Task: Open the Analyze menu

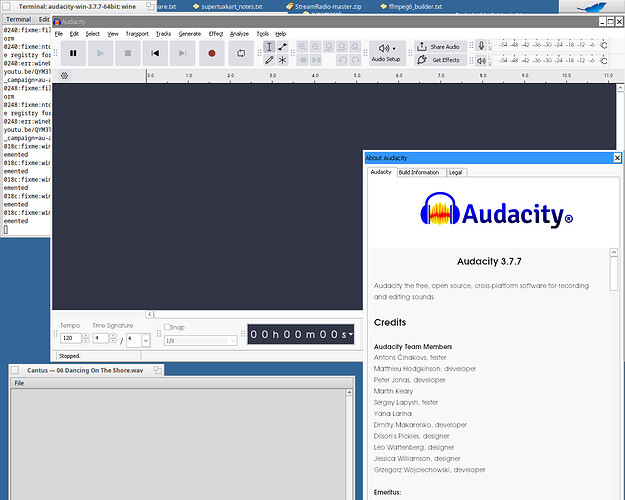Action: pos(239,34)
